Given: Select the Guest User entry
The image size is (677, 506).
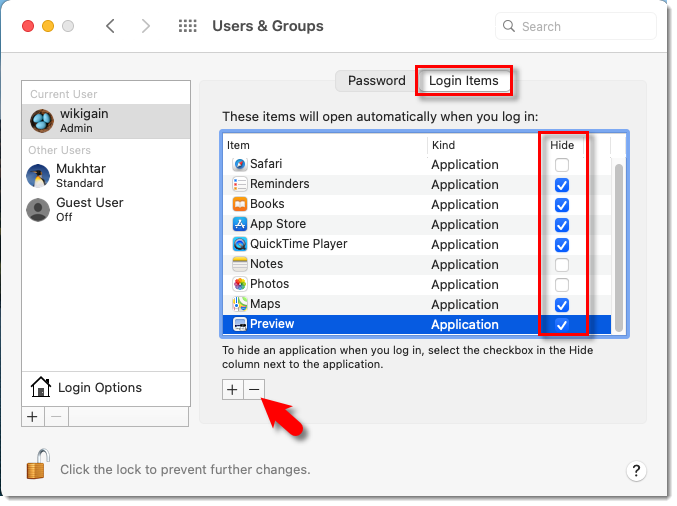Looking at the screenshot, I should (x=106, y=210).
